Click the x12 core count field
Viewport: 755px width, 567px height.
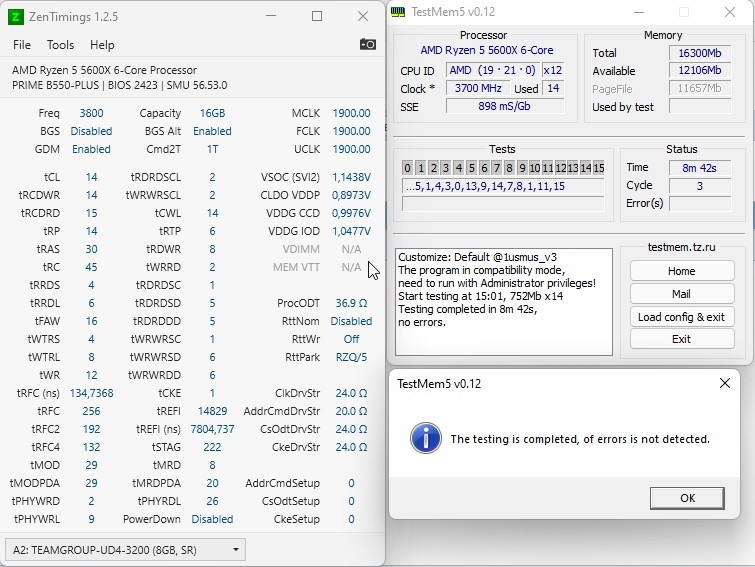pyautogui.click(x=552, y=70)
